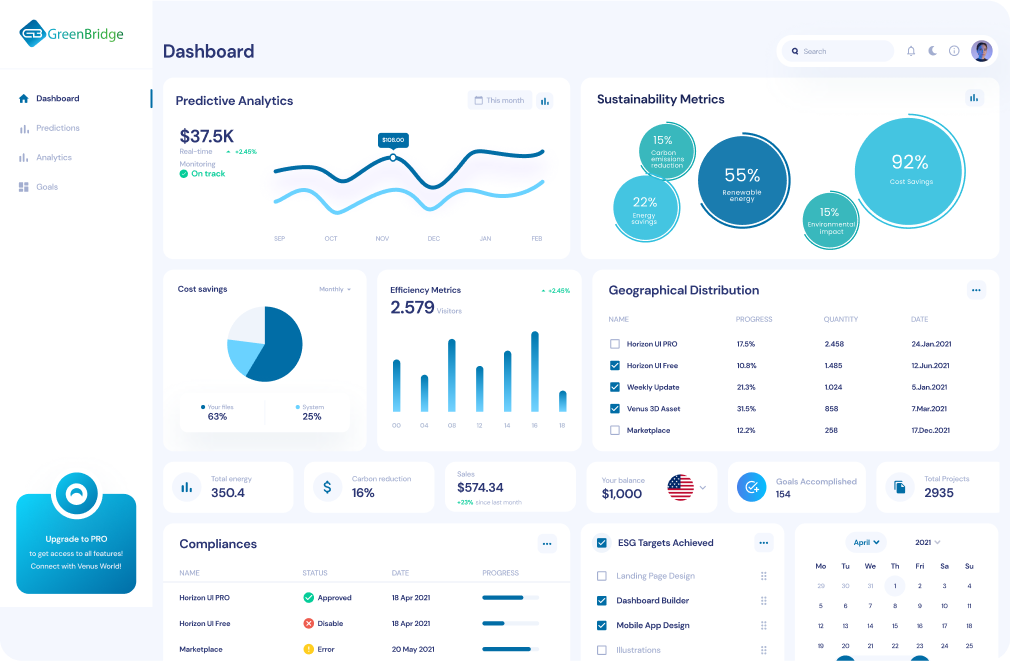Click the This month date button

499,100
